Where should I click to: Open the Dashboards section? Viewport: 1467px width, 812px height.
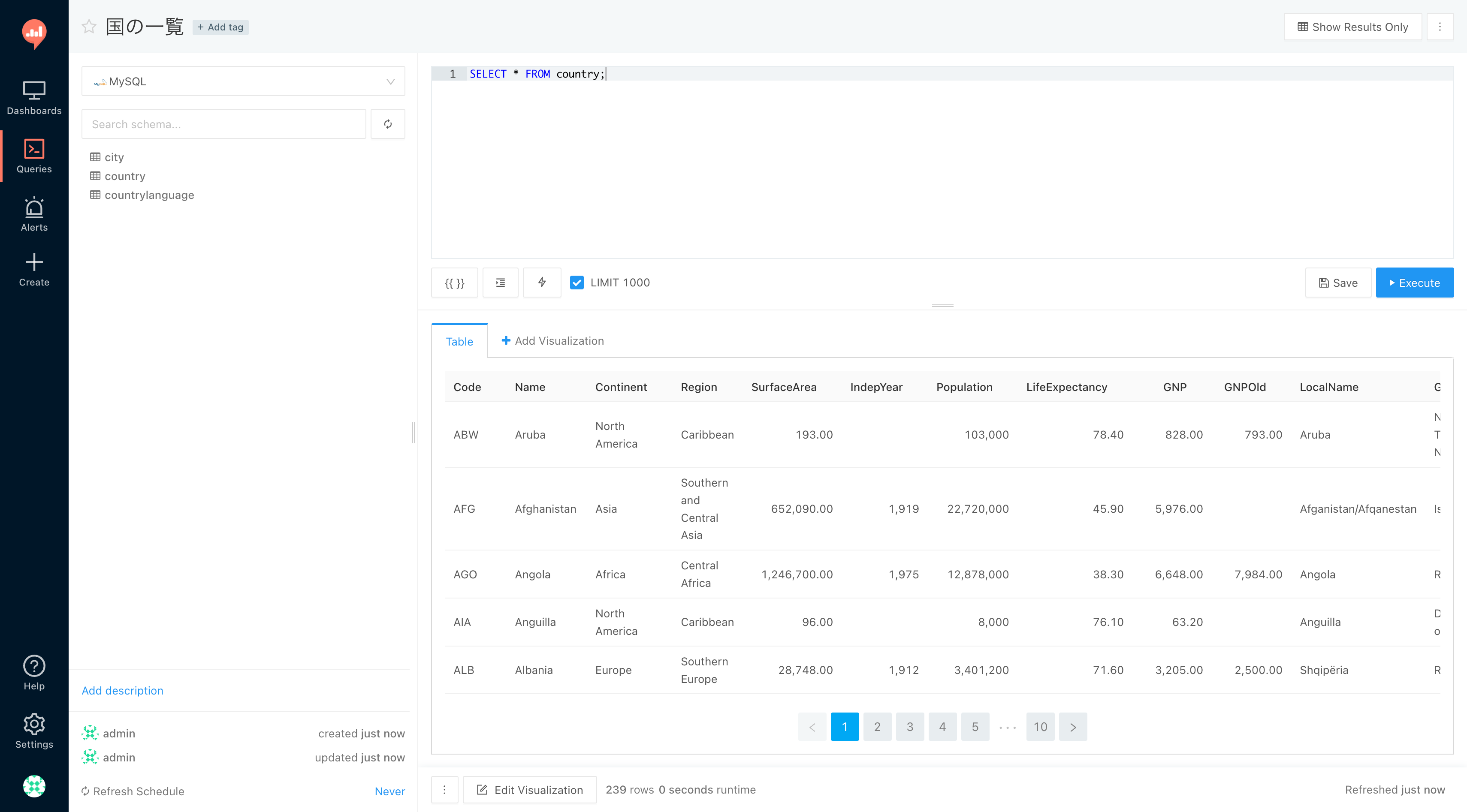pos(34,98)
